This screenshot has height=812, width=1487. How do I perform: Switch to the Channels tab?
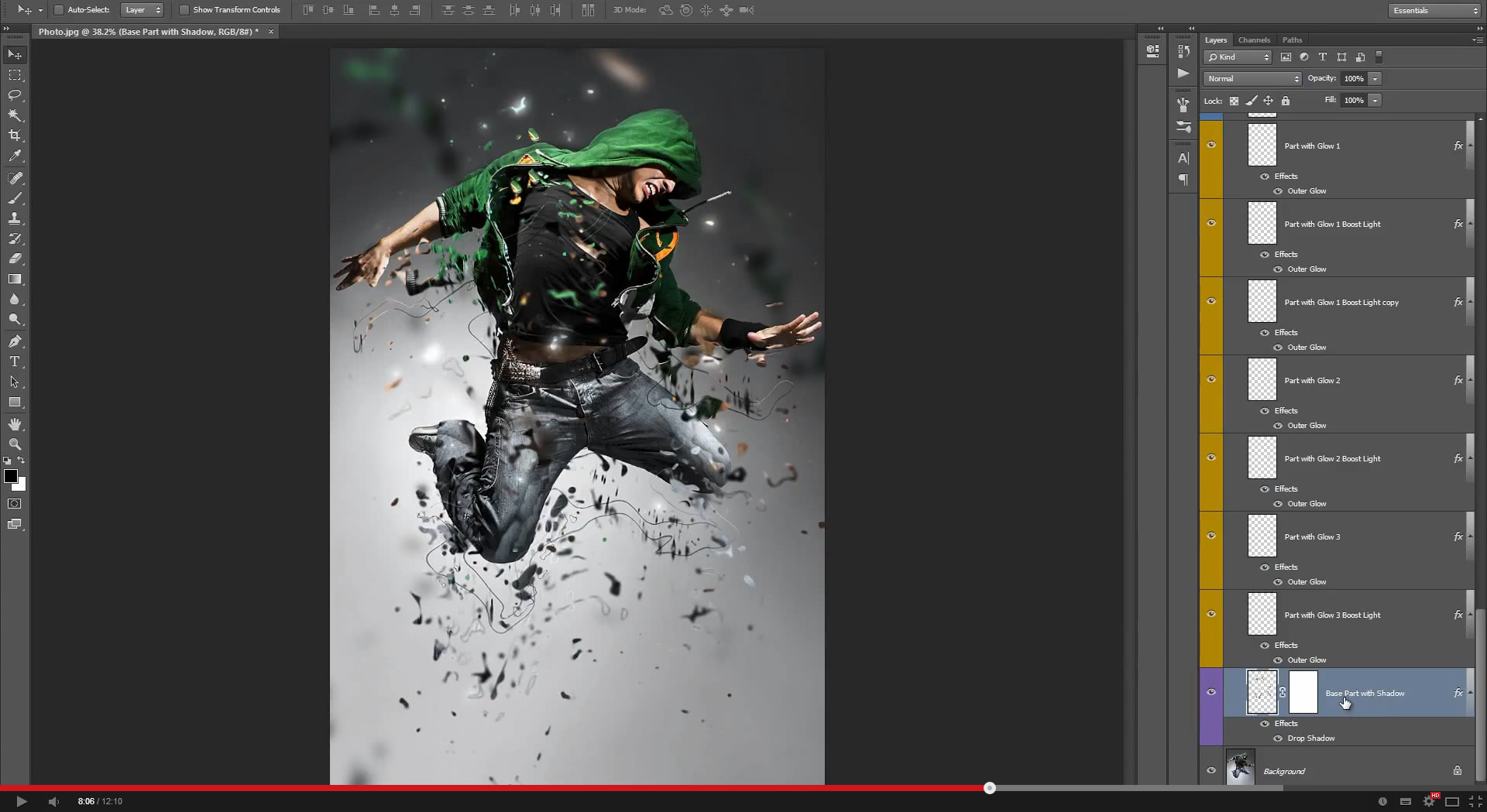tap(1254, 40)
